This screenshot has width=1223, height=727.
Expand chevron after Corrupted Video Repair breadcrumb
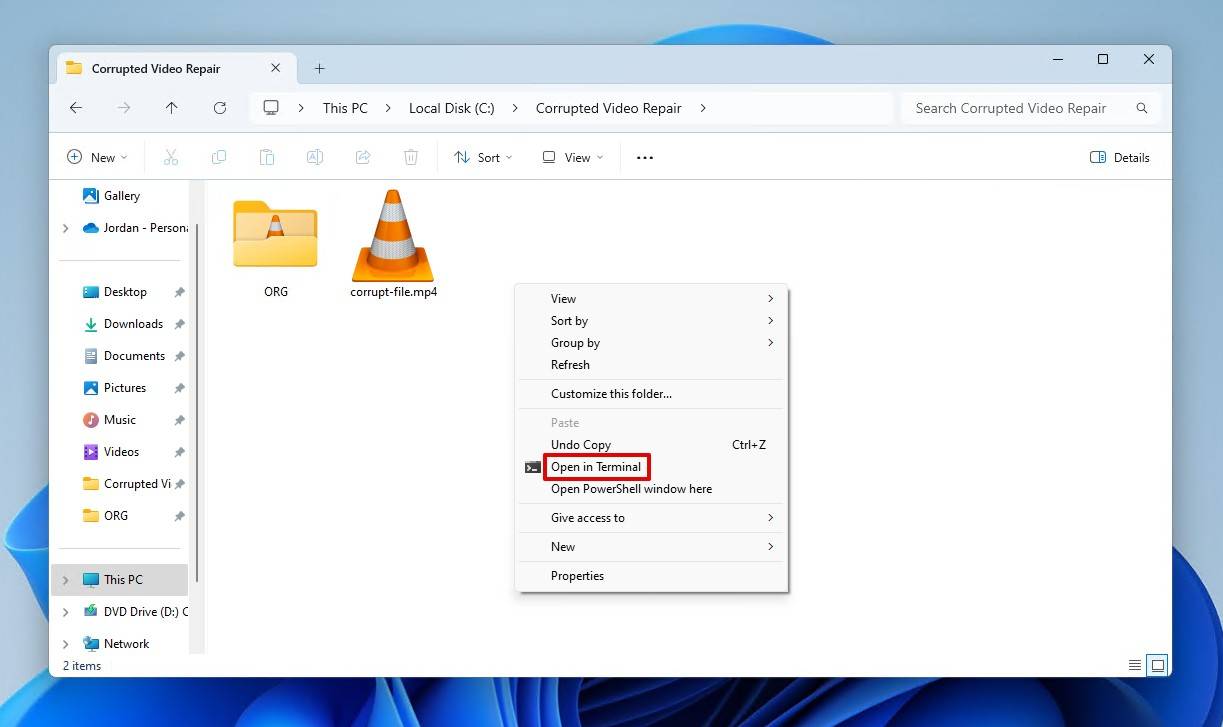(x=703, y=108)
